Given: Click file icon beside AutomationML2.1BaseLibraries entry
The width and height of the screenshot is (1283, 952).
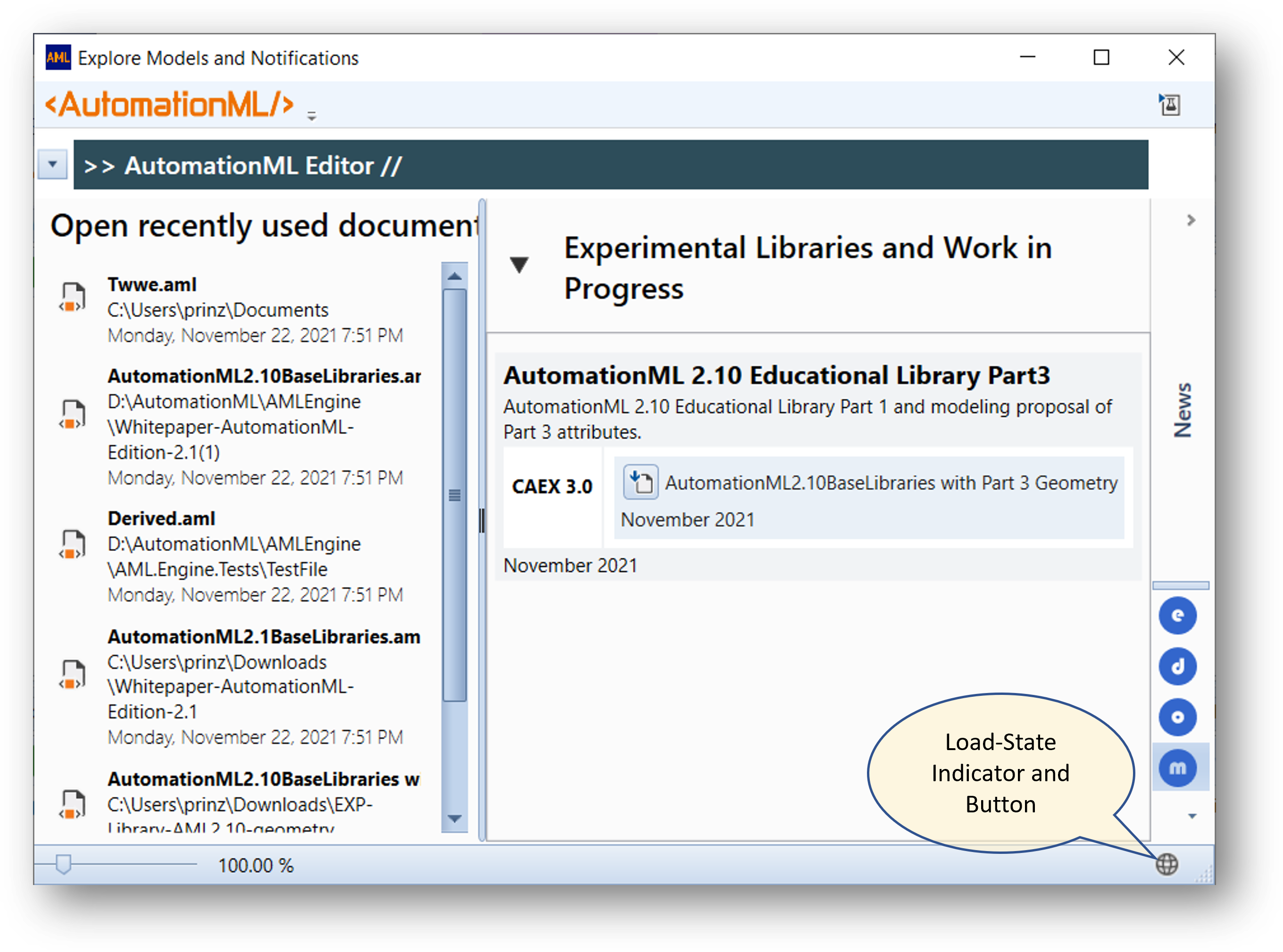Looking at the screenshot, I should 72,675.
